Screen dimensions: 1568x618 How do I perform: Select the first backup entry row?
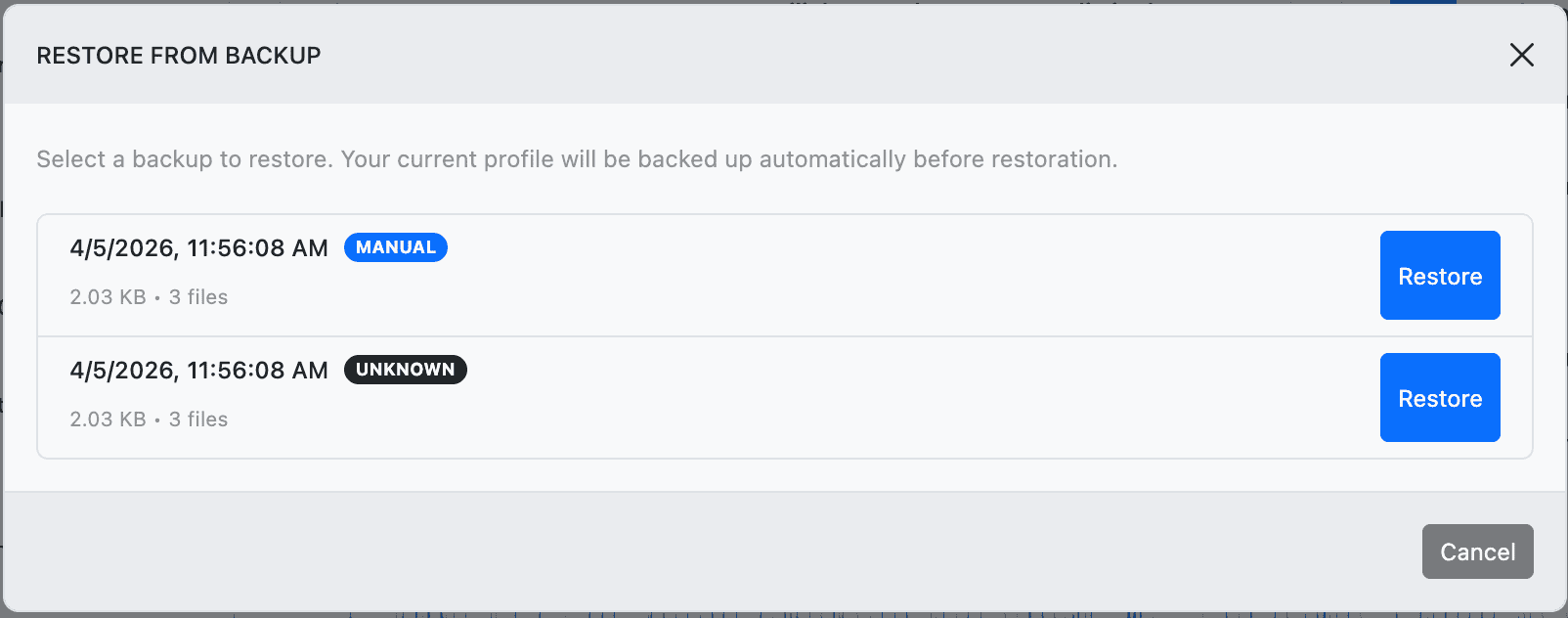(x=782, y=275)
